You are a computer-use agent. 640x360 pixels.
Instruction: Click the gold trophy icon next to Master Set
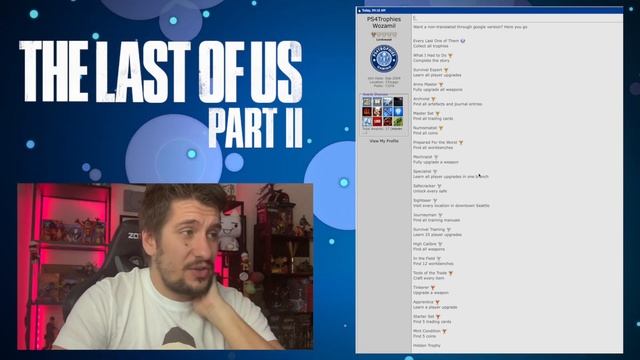tap(438, 113)
